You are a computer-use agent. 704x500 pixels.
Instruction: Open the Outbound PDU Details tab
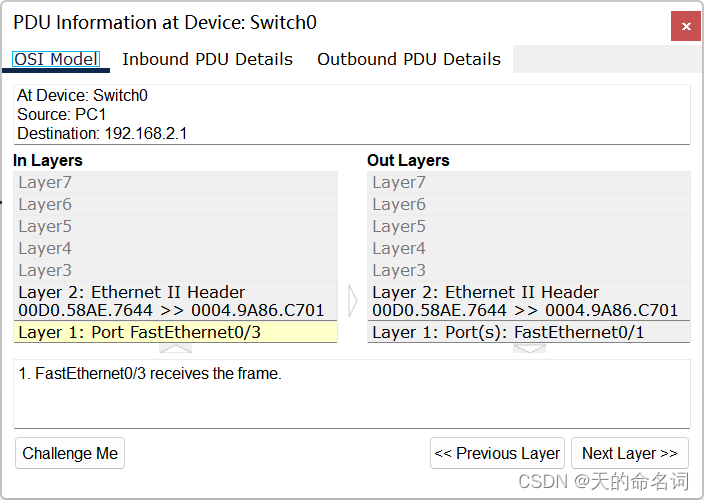(409, 59)
